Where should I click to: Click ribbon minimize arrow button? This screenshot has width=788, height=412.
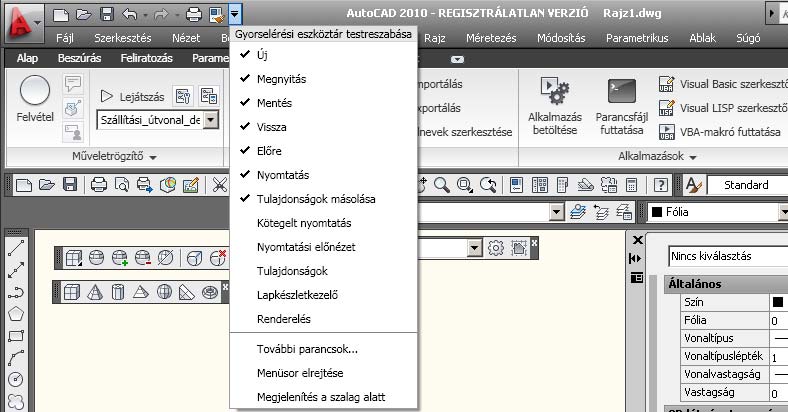coord(457,59)
